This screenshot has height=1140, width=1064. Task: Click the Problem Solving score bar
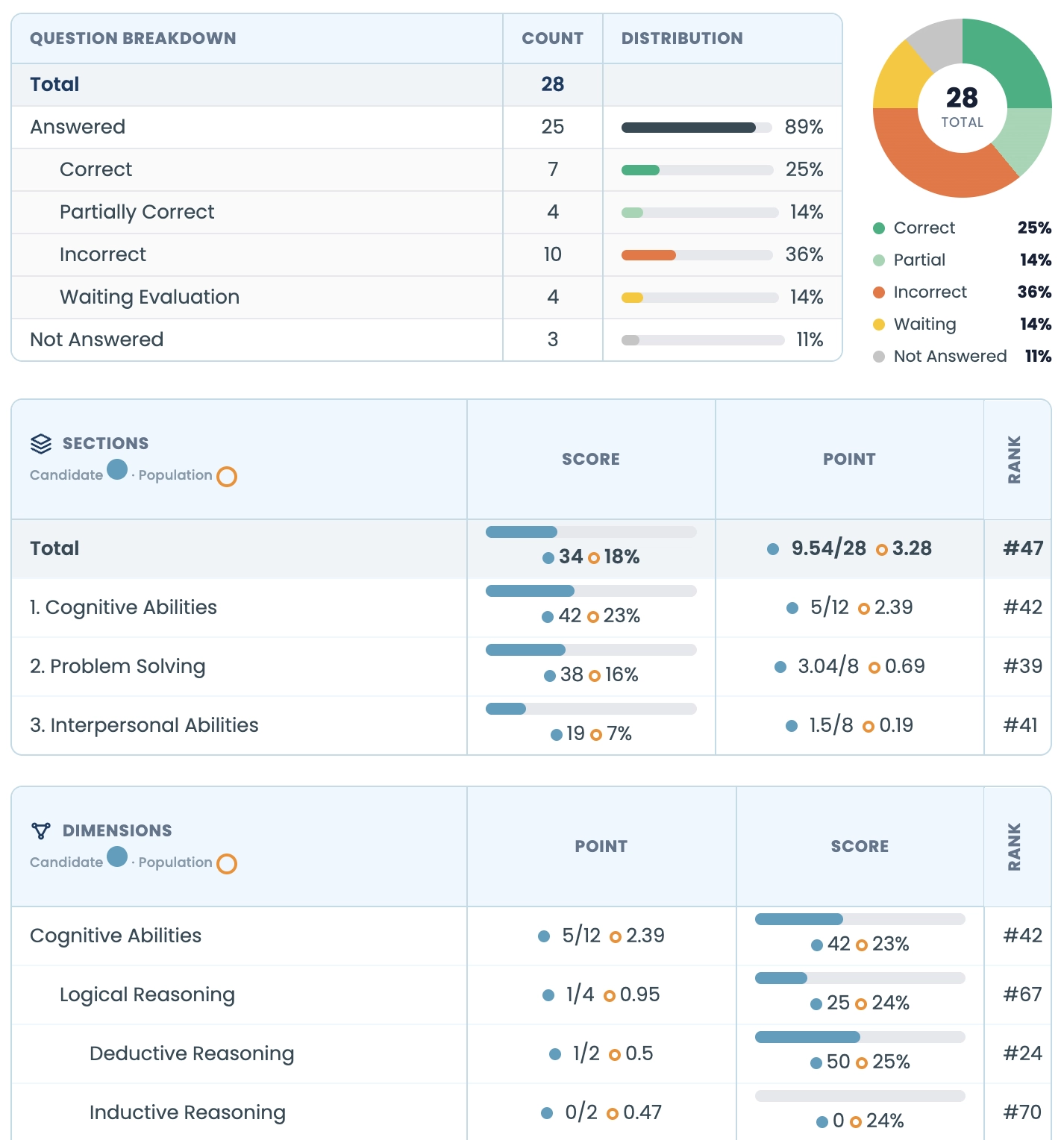[591, 651]
